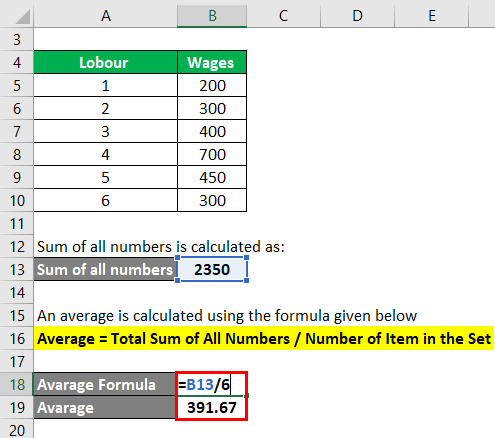Select Wages cell 300 in row 6
495x438 pixels.
pyautogui.click(x=212, y=108)
